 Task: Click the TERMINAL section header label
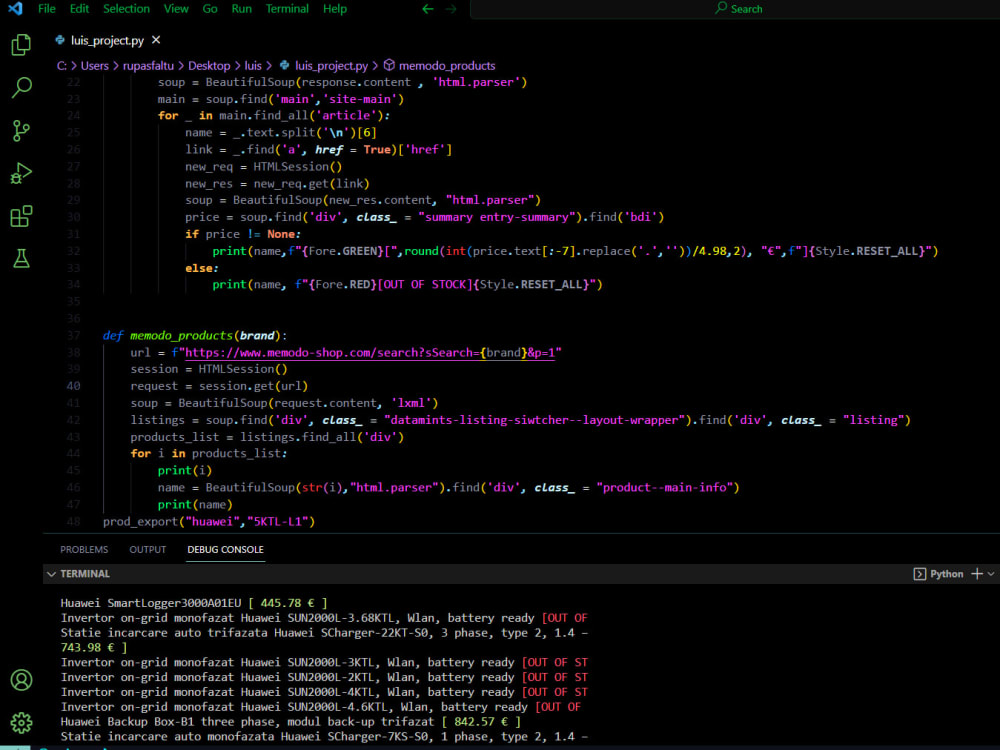(x=85, y=574)
